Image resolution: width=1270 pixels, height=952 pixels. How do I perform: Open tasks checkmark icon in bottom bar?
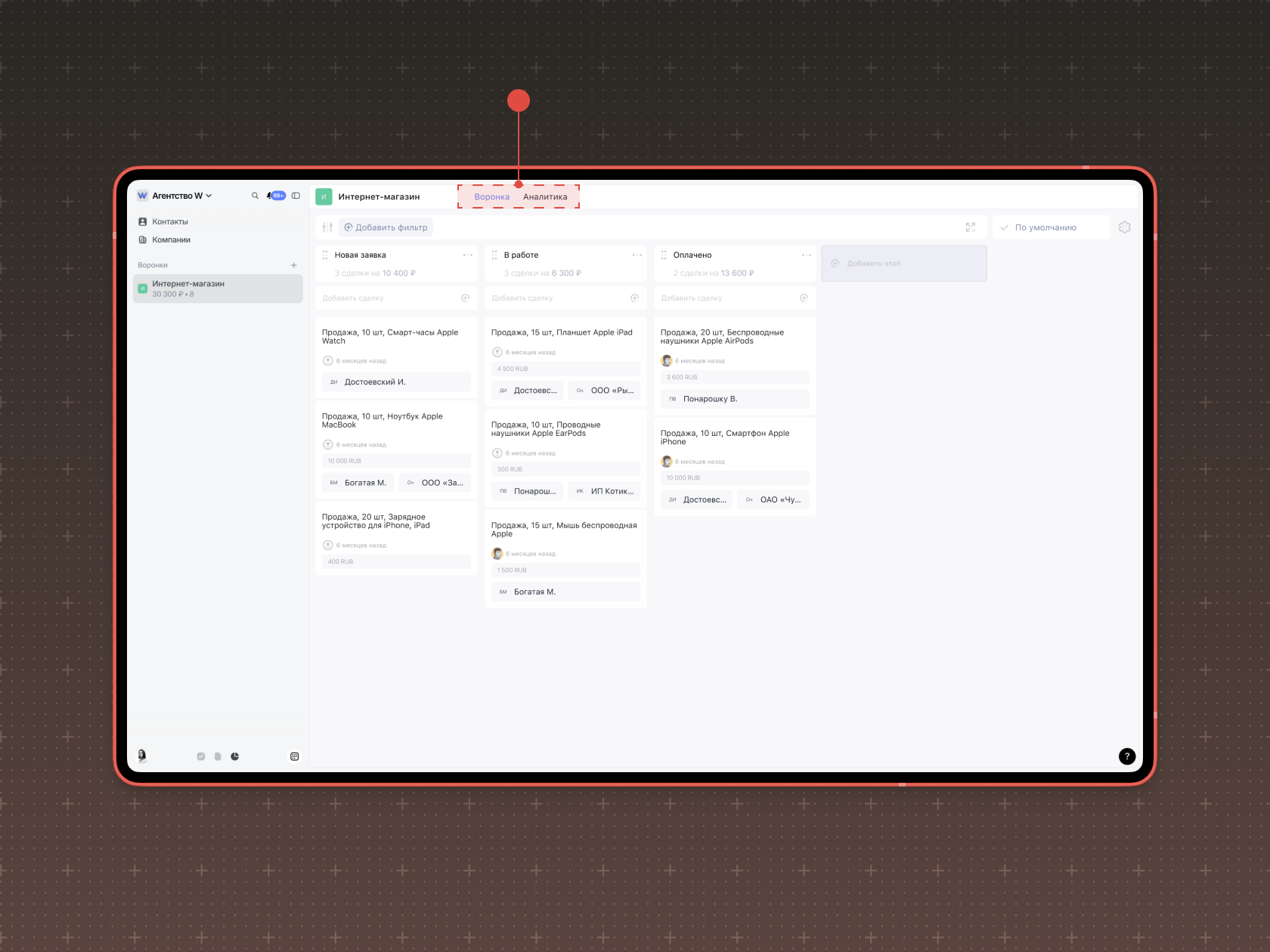click(201, 756)
